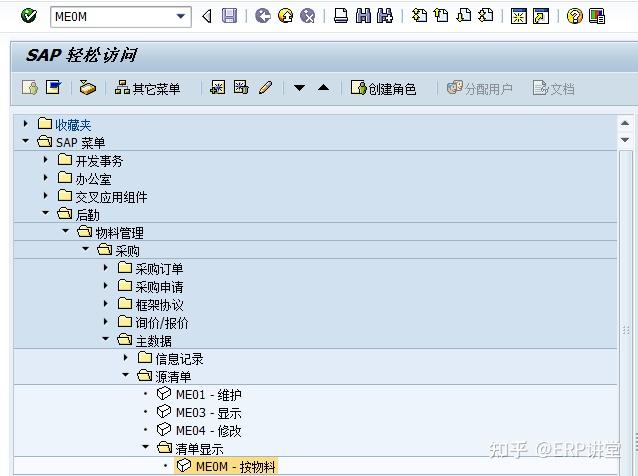Collapse the 物料管理 folder
The image size is (638, 476).
click(66, 231)
